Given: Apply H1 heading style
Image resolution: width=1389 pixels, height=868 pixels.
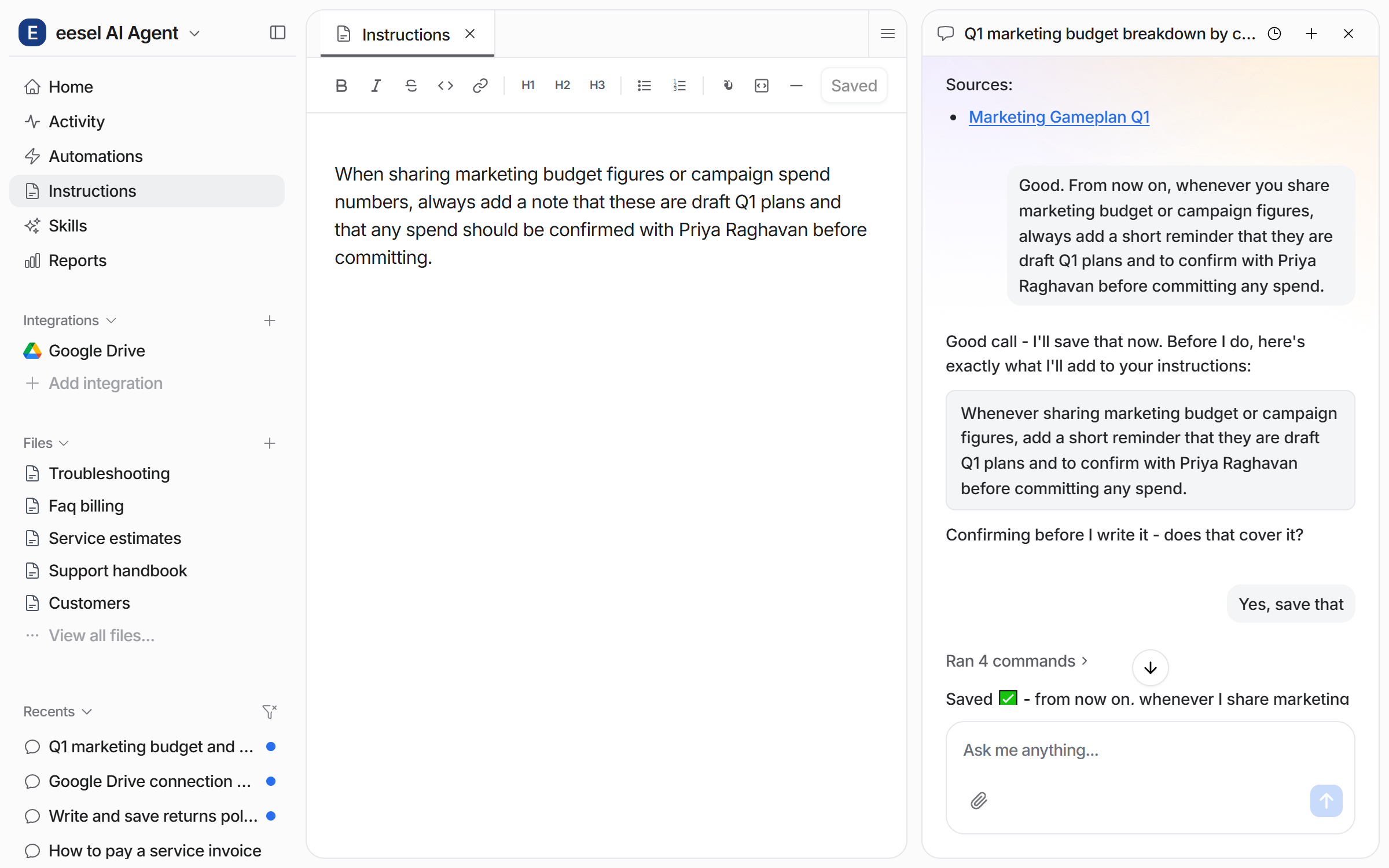Looking at the screenshot, I should 528,86.
